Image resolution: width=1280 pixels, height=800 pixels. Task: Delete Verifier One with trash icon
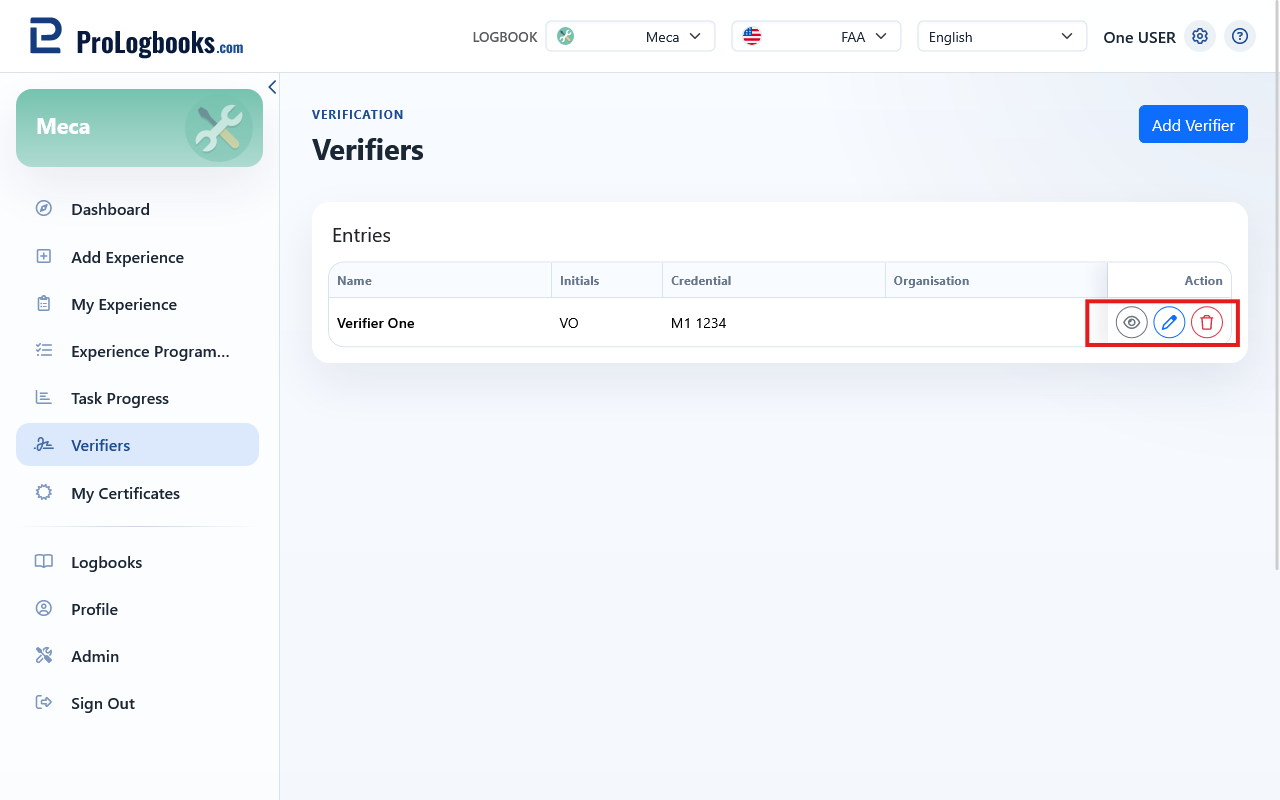(1207, 323)
